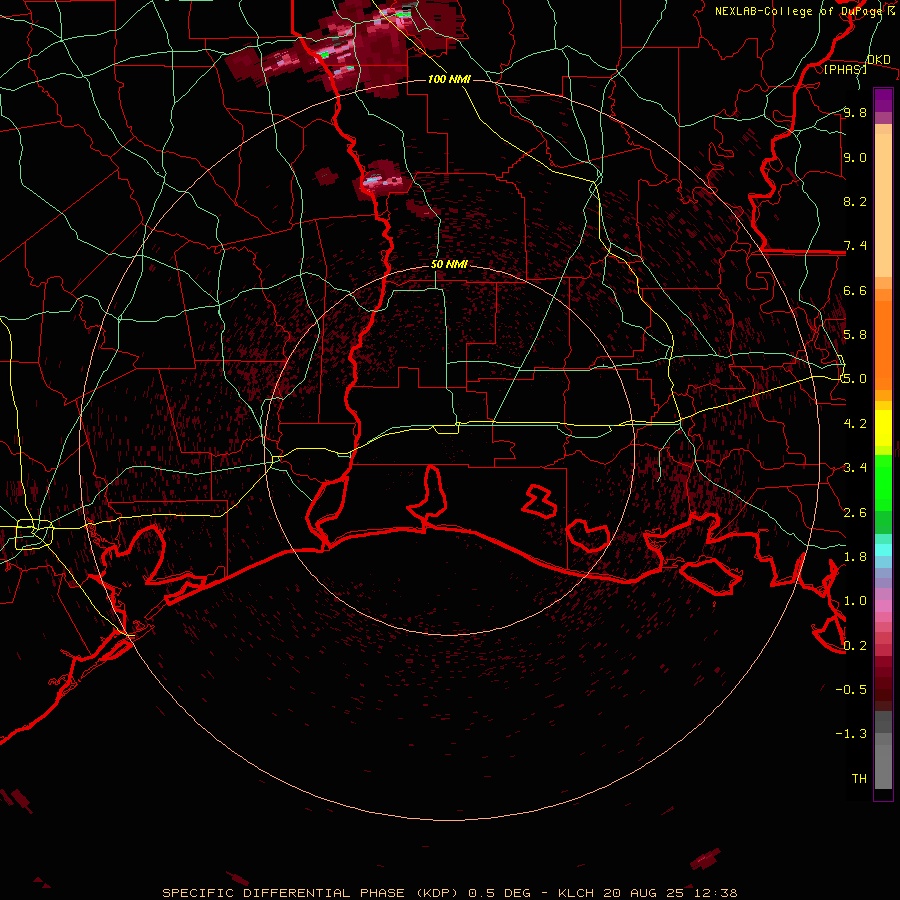Click the 9.0 scale value

(855, 157)
